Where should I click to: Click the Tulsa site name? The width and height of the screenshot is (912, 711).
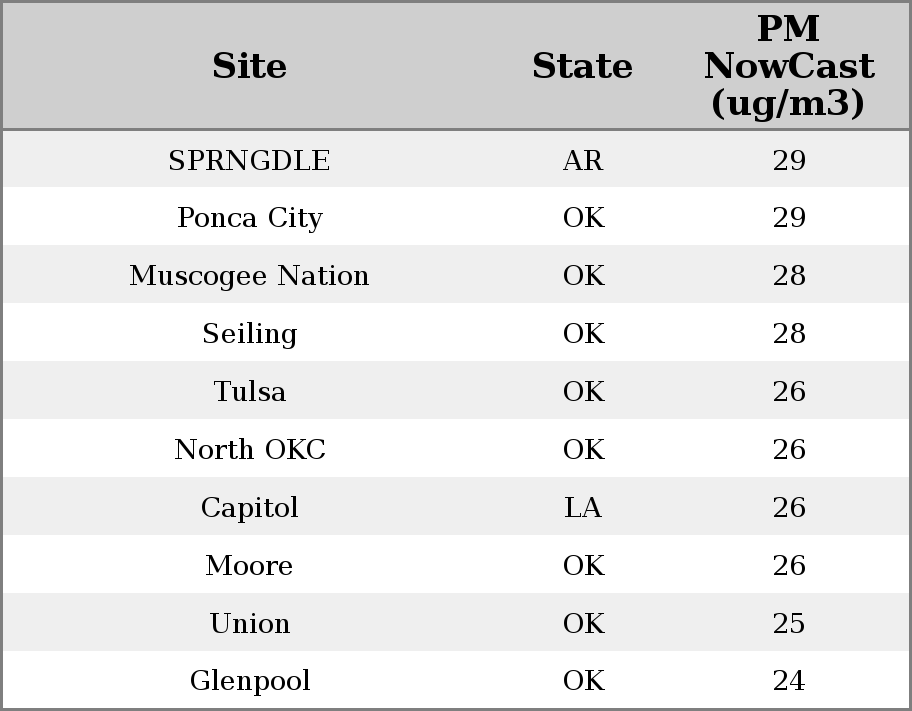[249, 392]
